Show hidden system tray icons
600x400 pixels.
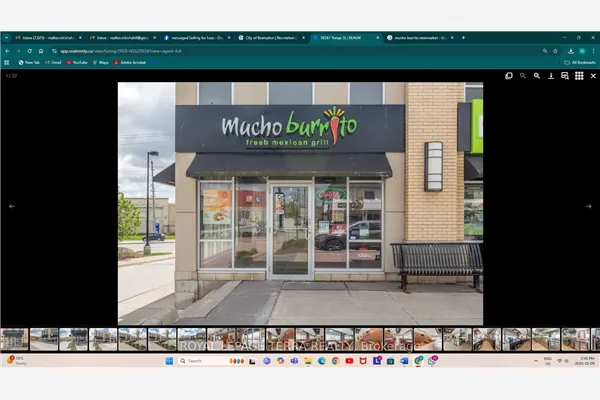click(536, 361)
